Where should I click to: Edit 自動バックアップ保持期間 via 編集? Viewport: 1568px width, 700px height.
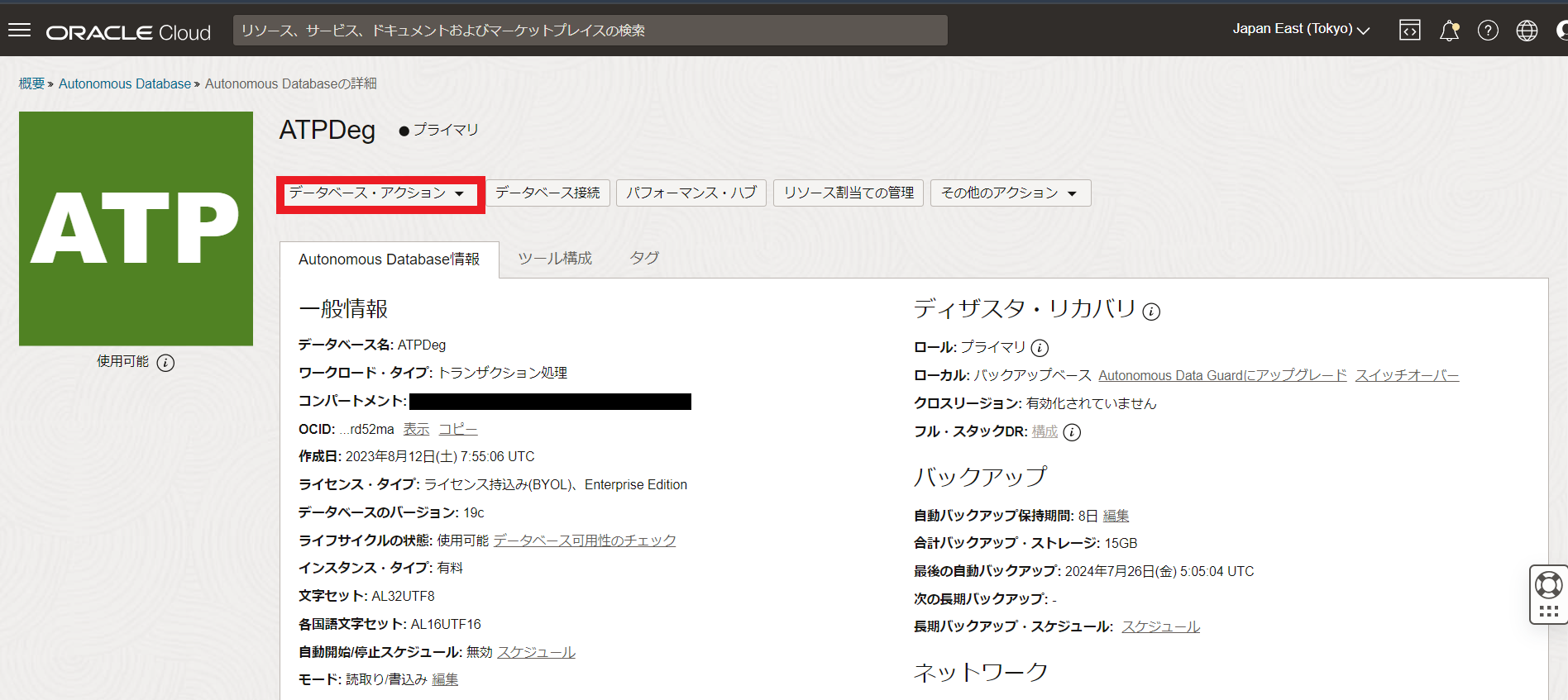tap(1116, 516)
